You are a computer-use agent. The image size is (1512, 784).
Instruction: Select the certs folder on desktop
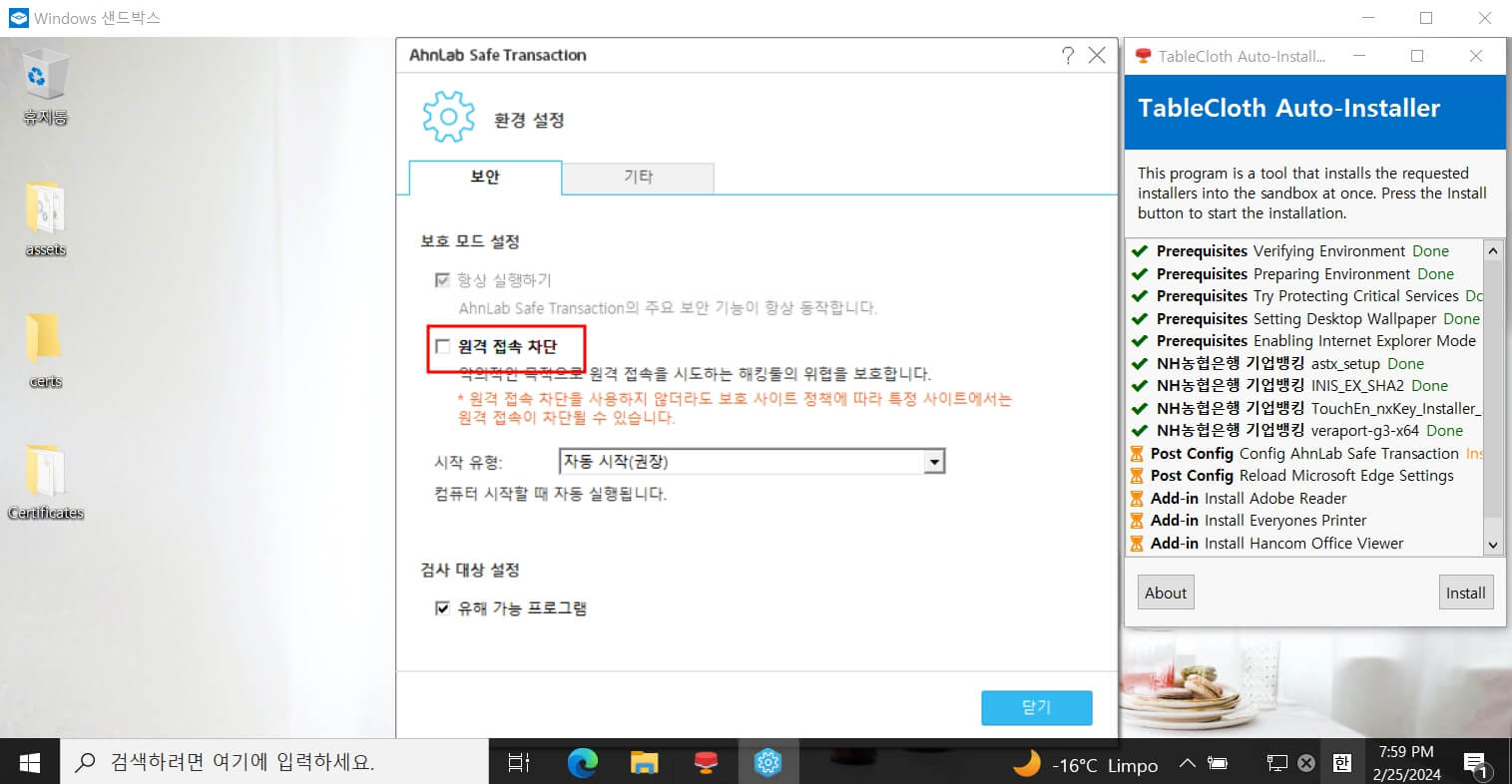[x=45, y=350]
